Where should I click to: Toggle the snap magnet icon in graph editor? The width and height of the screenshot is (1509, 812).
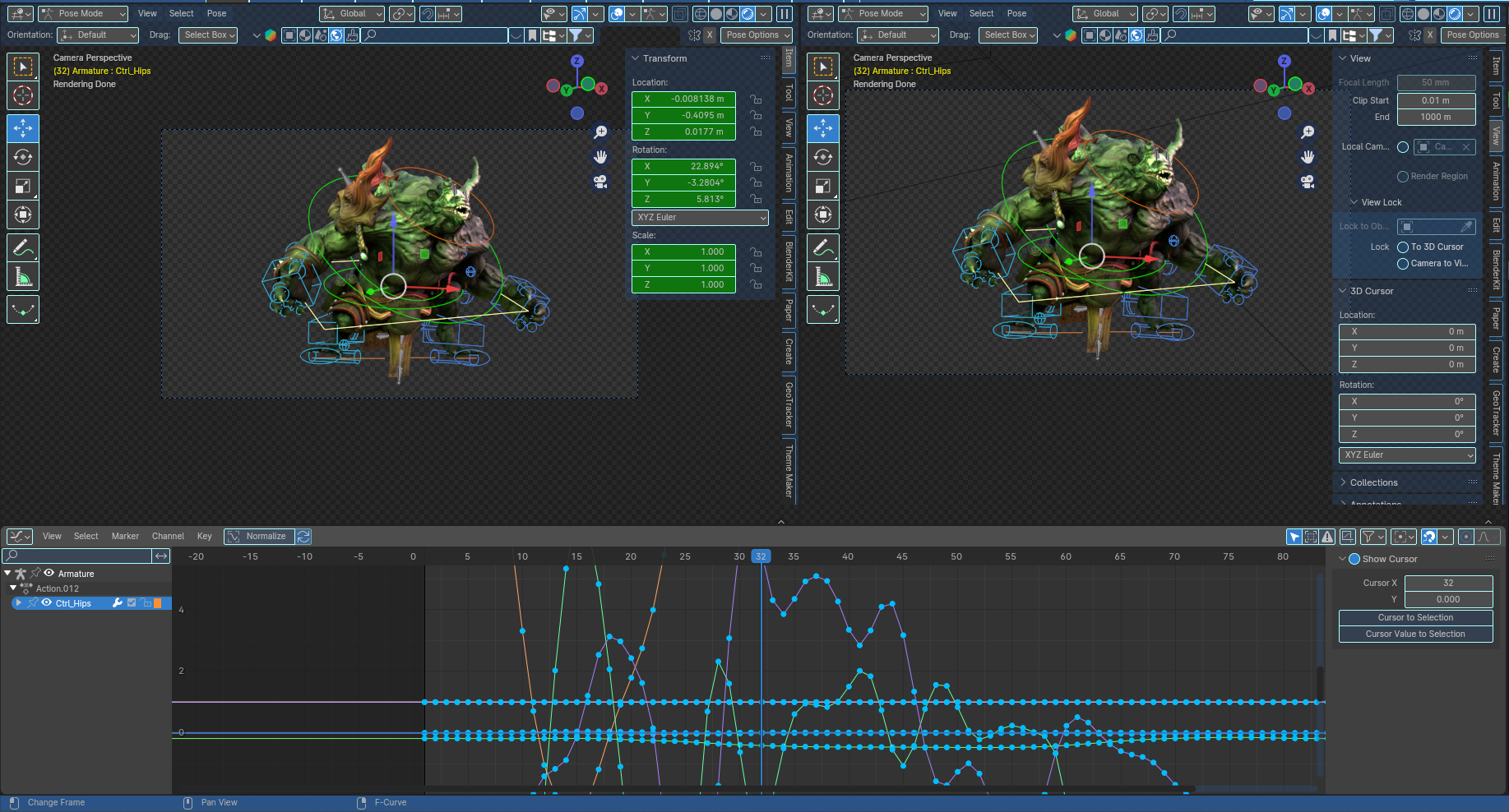pos(1429,537)
